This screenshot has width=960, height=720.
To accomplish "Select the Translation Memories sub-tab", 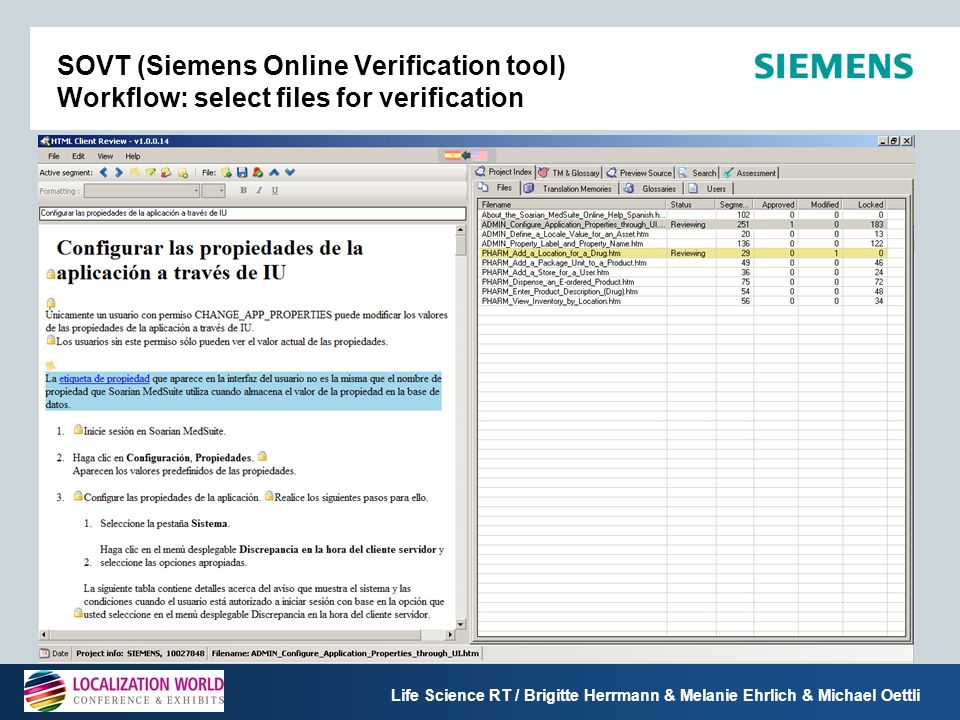I will (x=569, y=189).
